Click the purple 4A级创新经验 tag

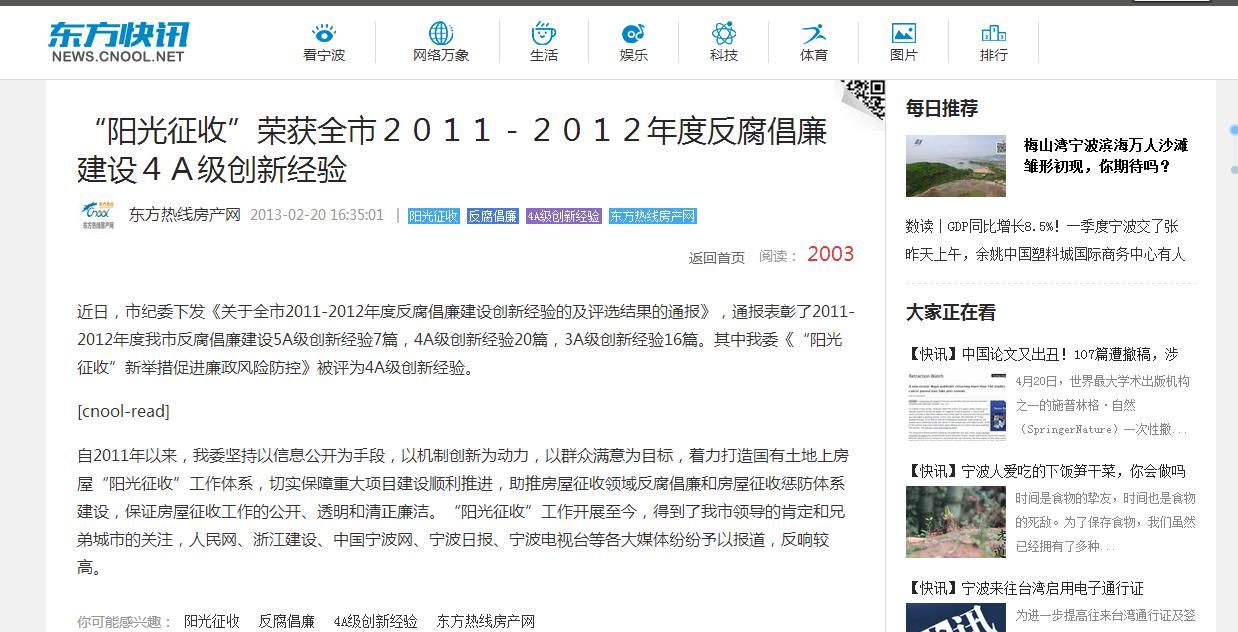[564, 216]
